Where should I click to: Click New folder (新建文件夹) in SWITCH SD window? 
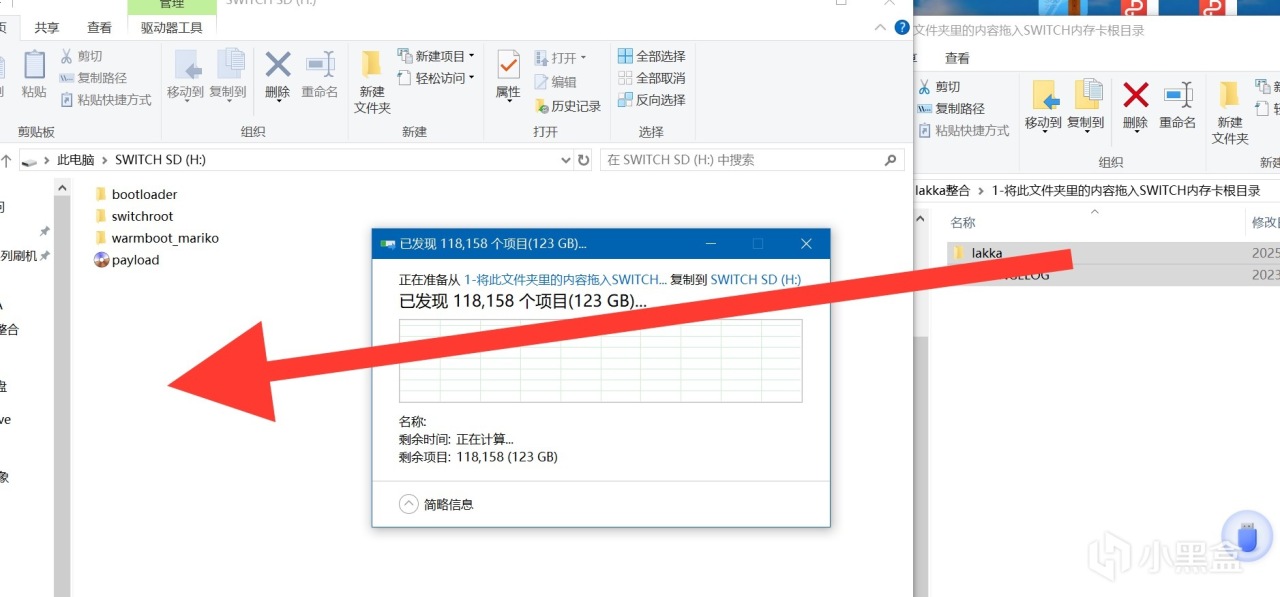tap(372, 80)
